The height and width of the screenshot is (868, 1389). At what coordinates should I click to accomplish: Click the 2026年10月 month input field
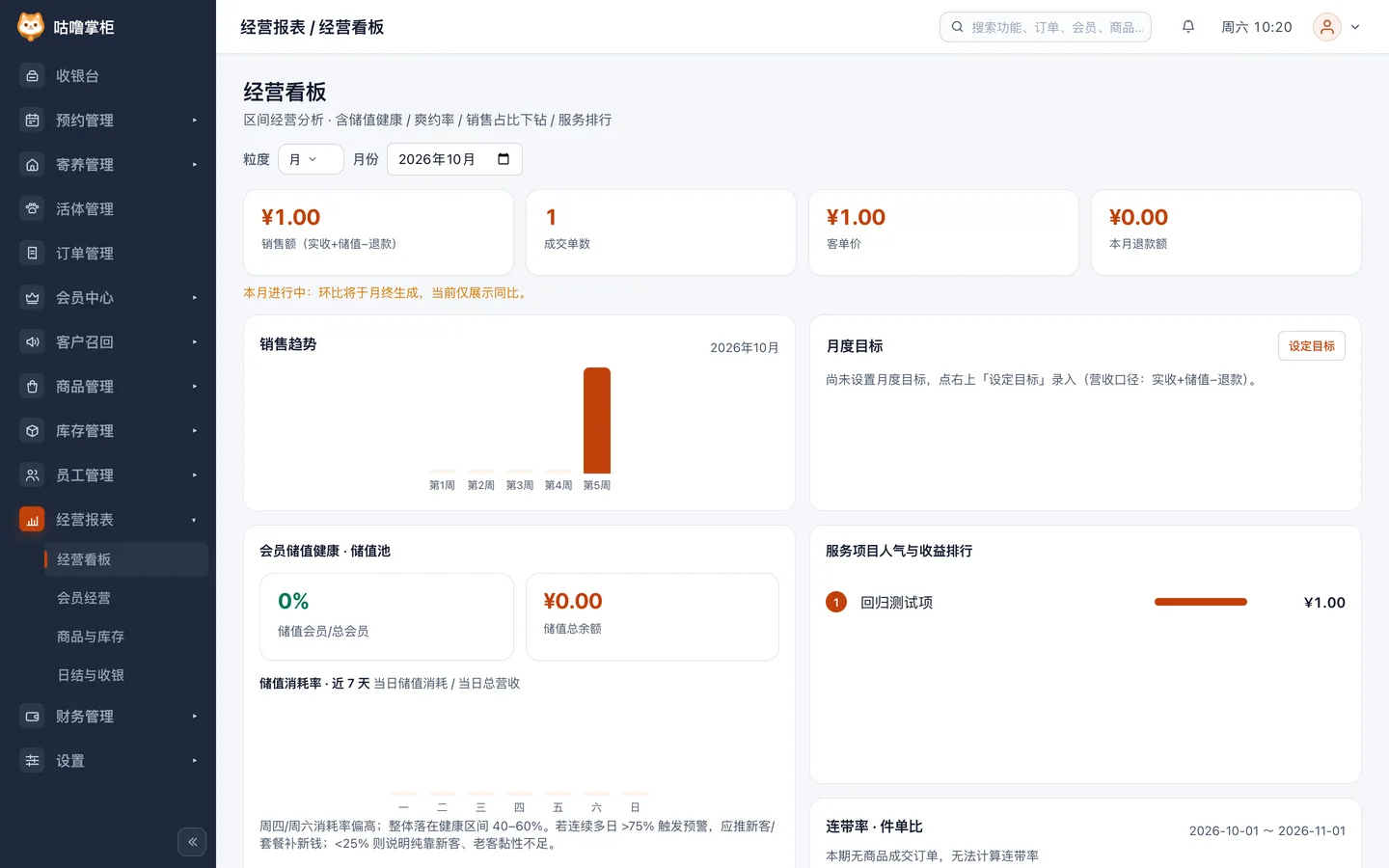[x=454, y=159]
